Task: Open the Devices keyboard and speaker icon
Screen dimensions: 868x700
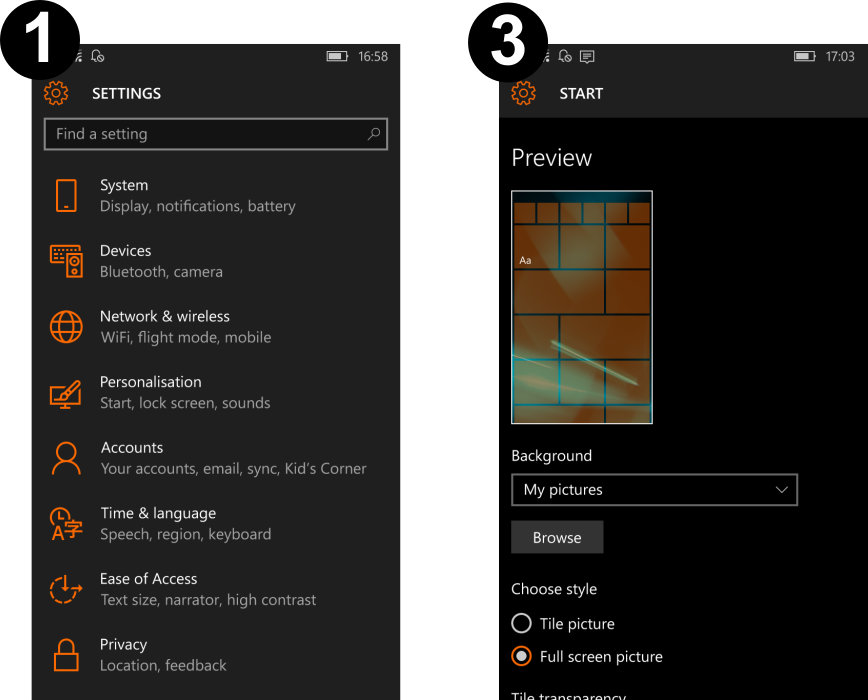Action: point(66,261)
